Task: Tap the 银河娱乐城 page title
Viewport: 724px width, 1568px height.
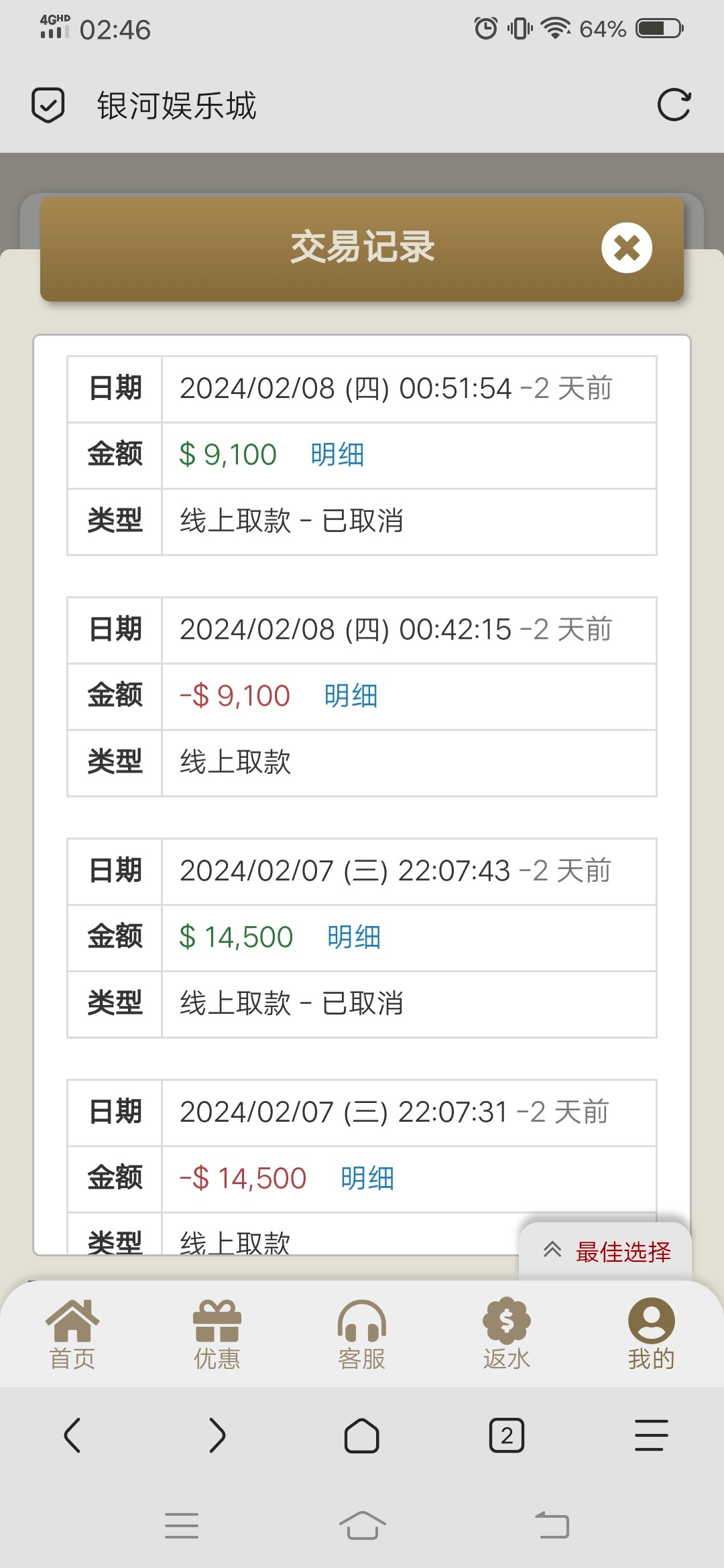Action: [177, 106]
